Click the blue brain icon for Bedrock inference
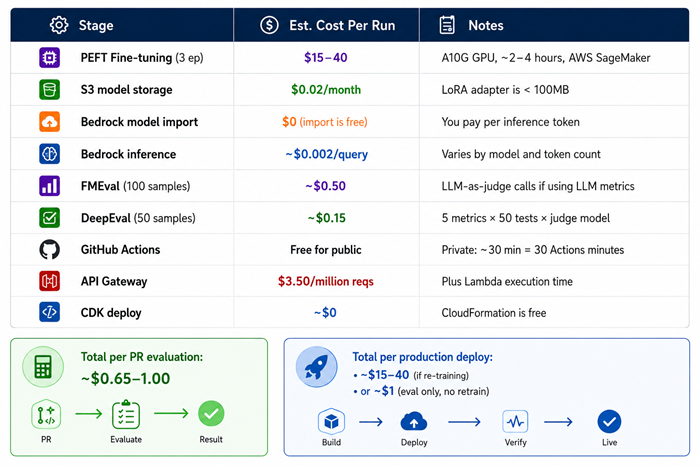The image size is (700, 466). click(50, 154)
